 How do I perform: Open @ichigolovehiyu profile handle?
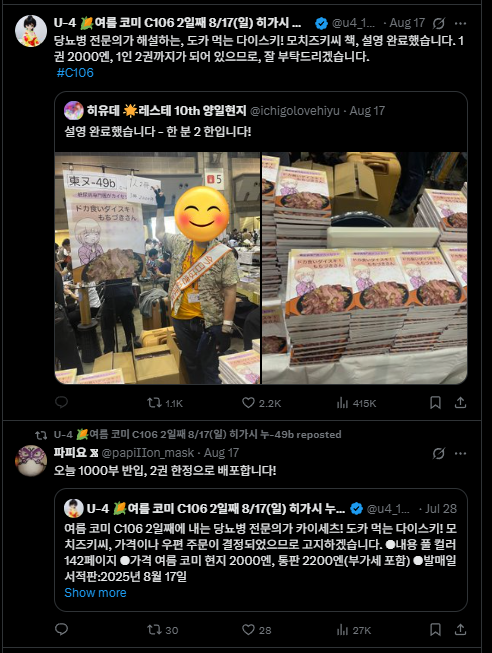pyautogui.click(x=295, y=111)
